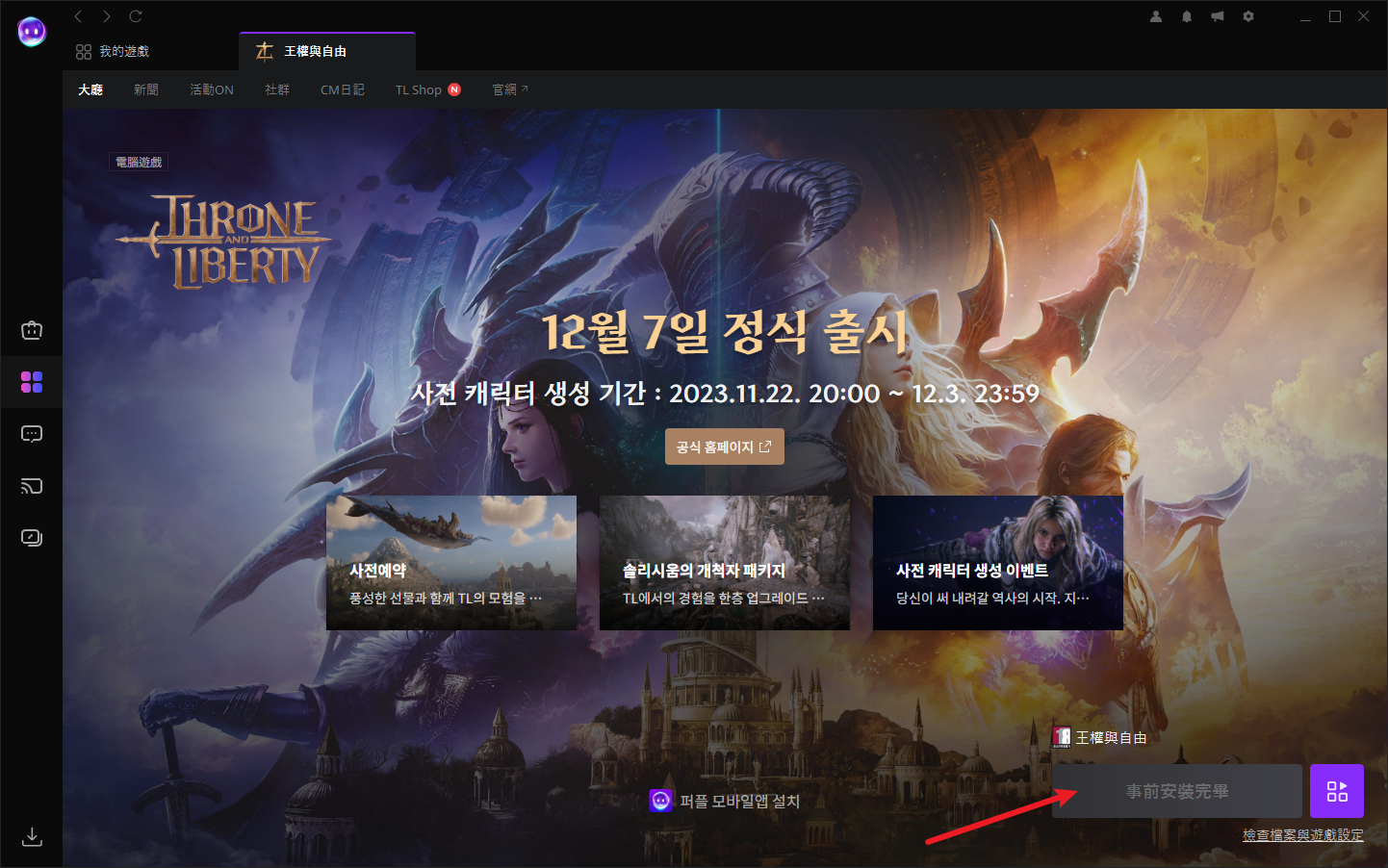The image size is (1388, 868).
Task: Click the 檢查檔案與遊戲設定 link
Action: [x=1302, y=835]
